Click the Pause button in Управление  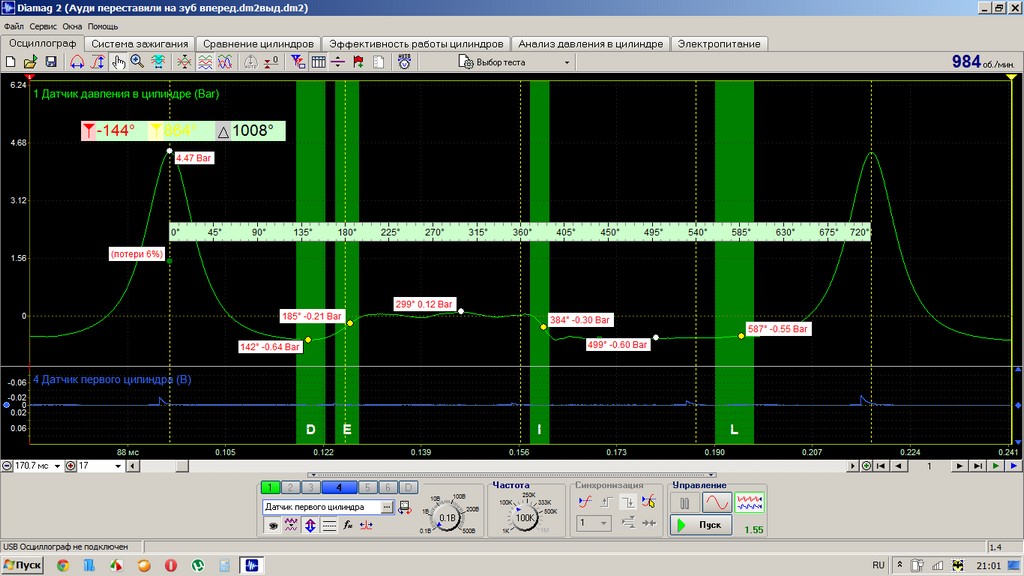684,504
